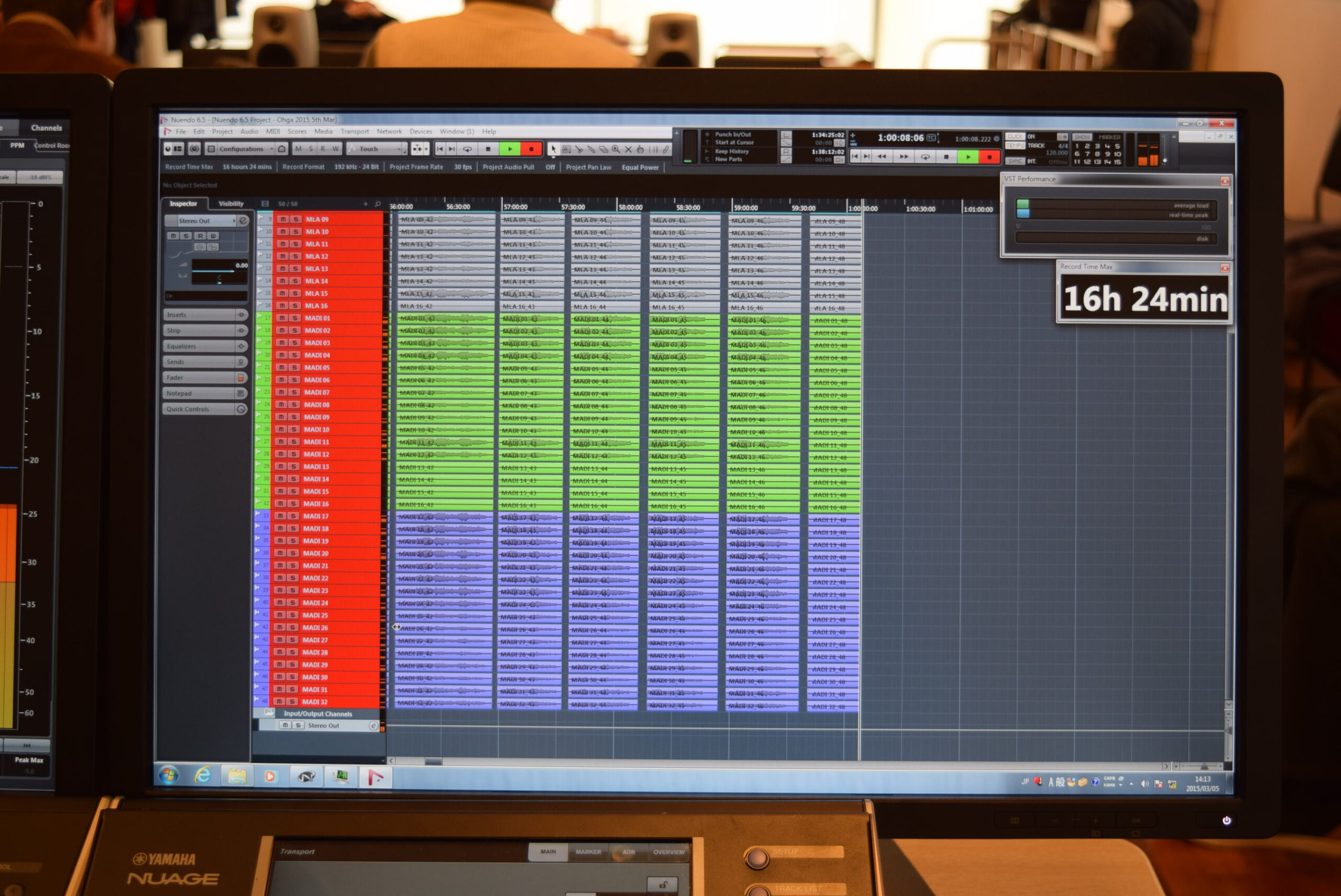Click Add Track plus icon

point(365,204)
